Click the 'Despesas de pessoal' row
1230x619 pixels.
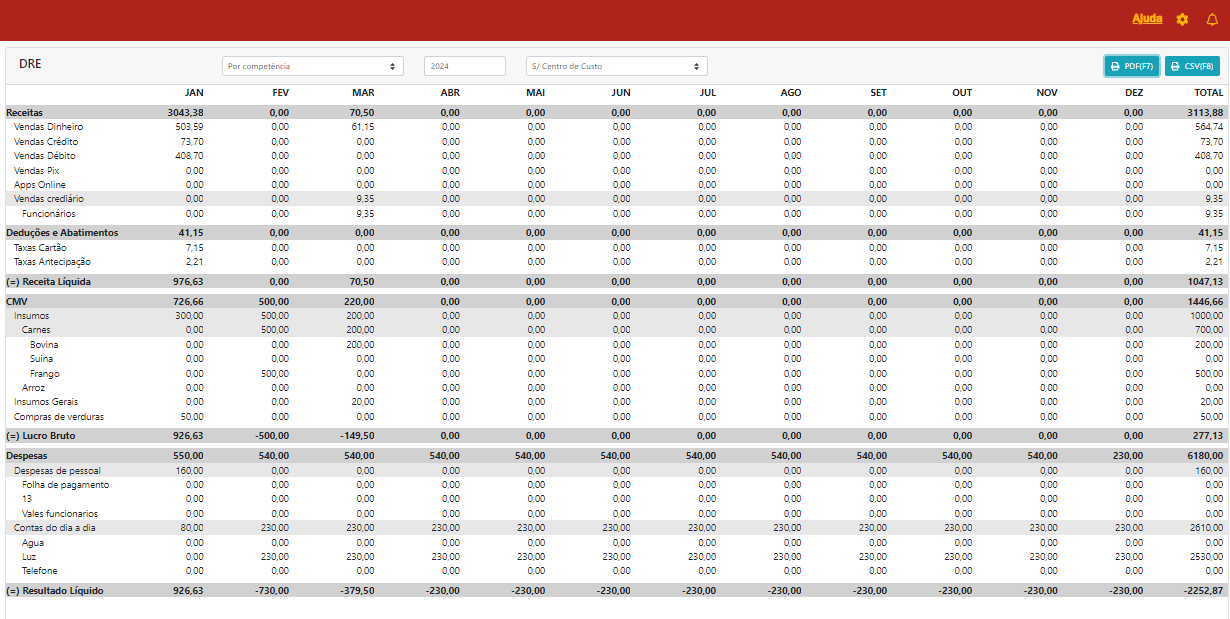(57, 470)
